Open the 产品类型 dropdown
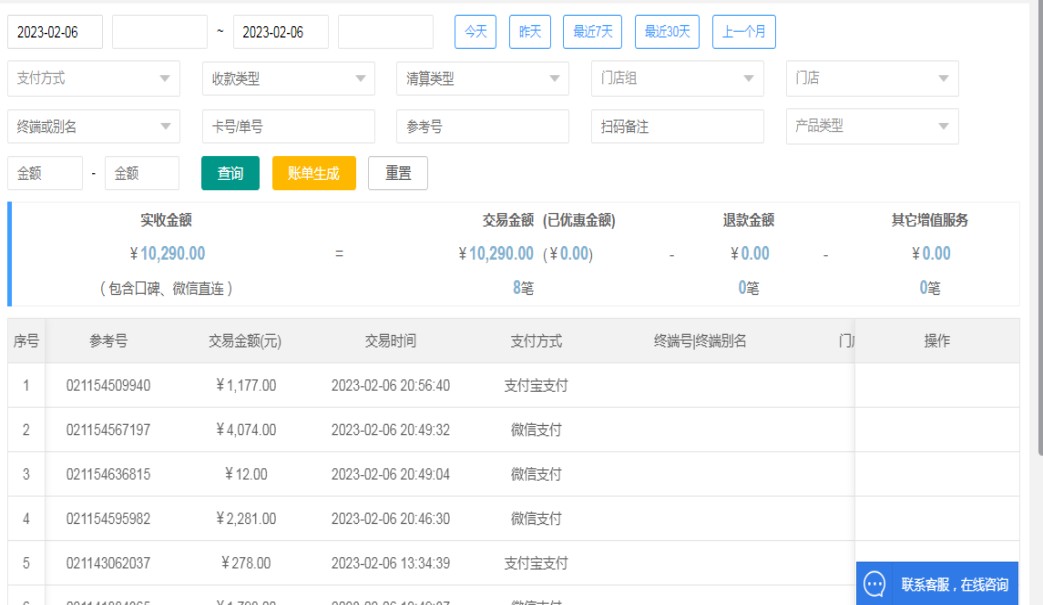Viewport: 1043px width, 605px height. coord(871,126)
